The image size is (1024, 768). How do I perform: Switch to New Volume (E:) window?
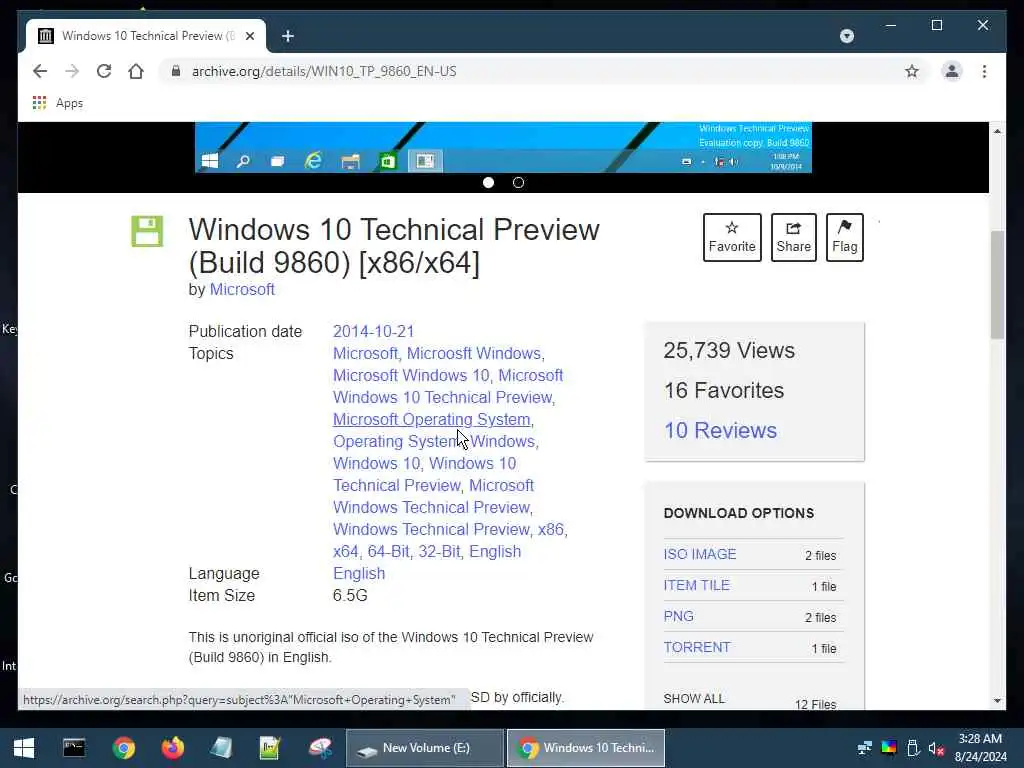tap(424, 748)
